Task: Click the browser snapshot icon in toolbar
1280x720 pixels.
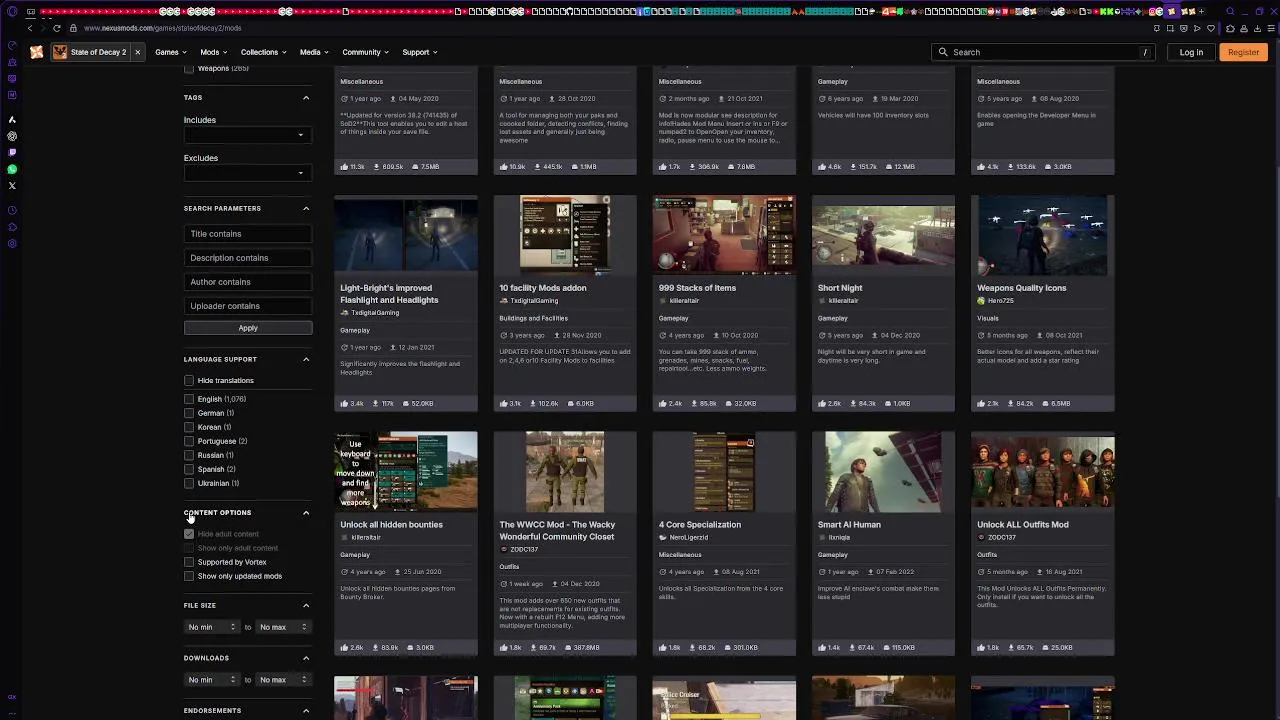Action: pos(1170,28)
